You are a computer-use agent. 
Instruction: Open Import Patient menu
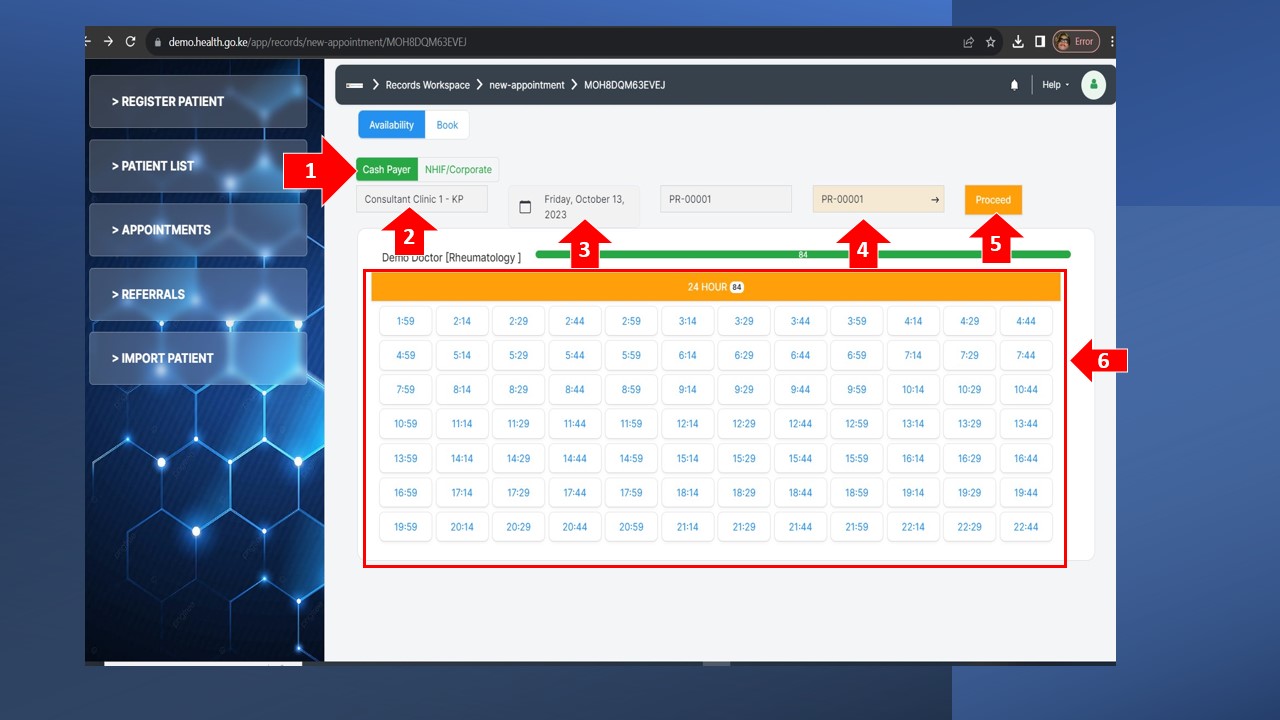tap(198, 358)
